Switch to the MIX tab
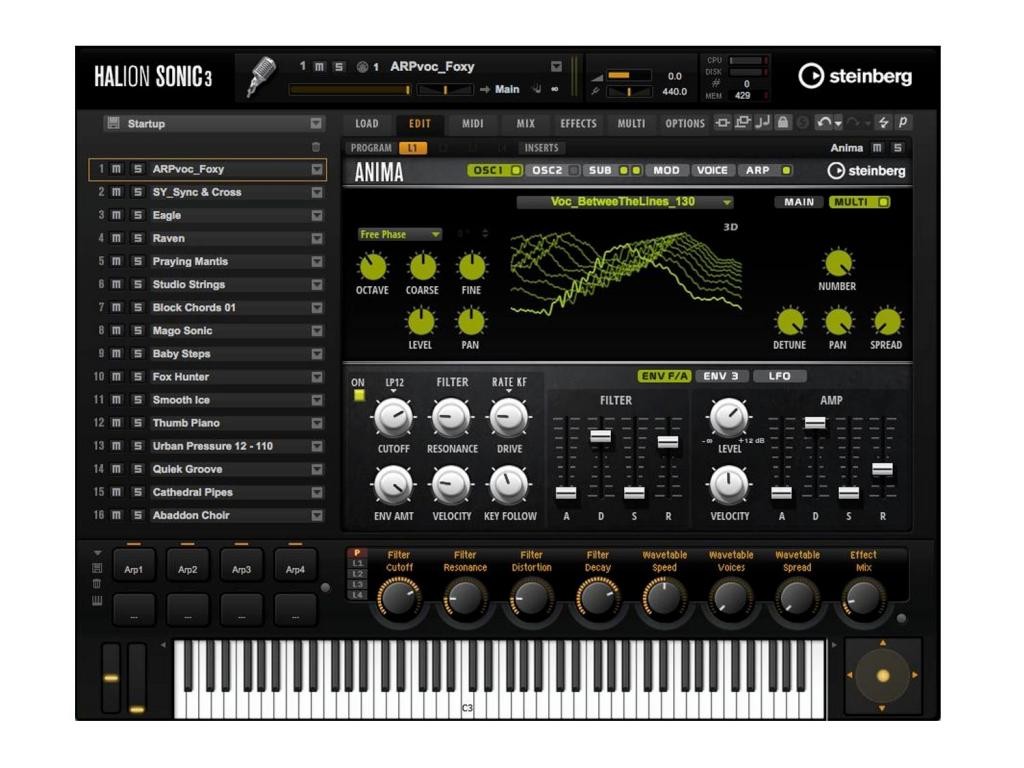The width and height of the screenshot is (1024, 768). pyautogui.click(x=526, y=123)
